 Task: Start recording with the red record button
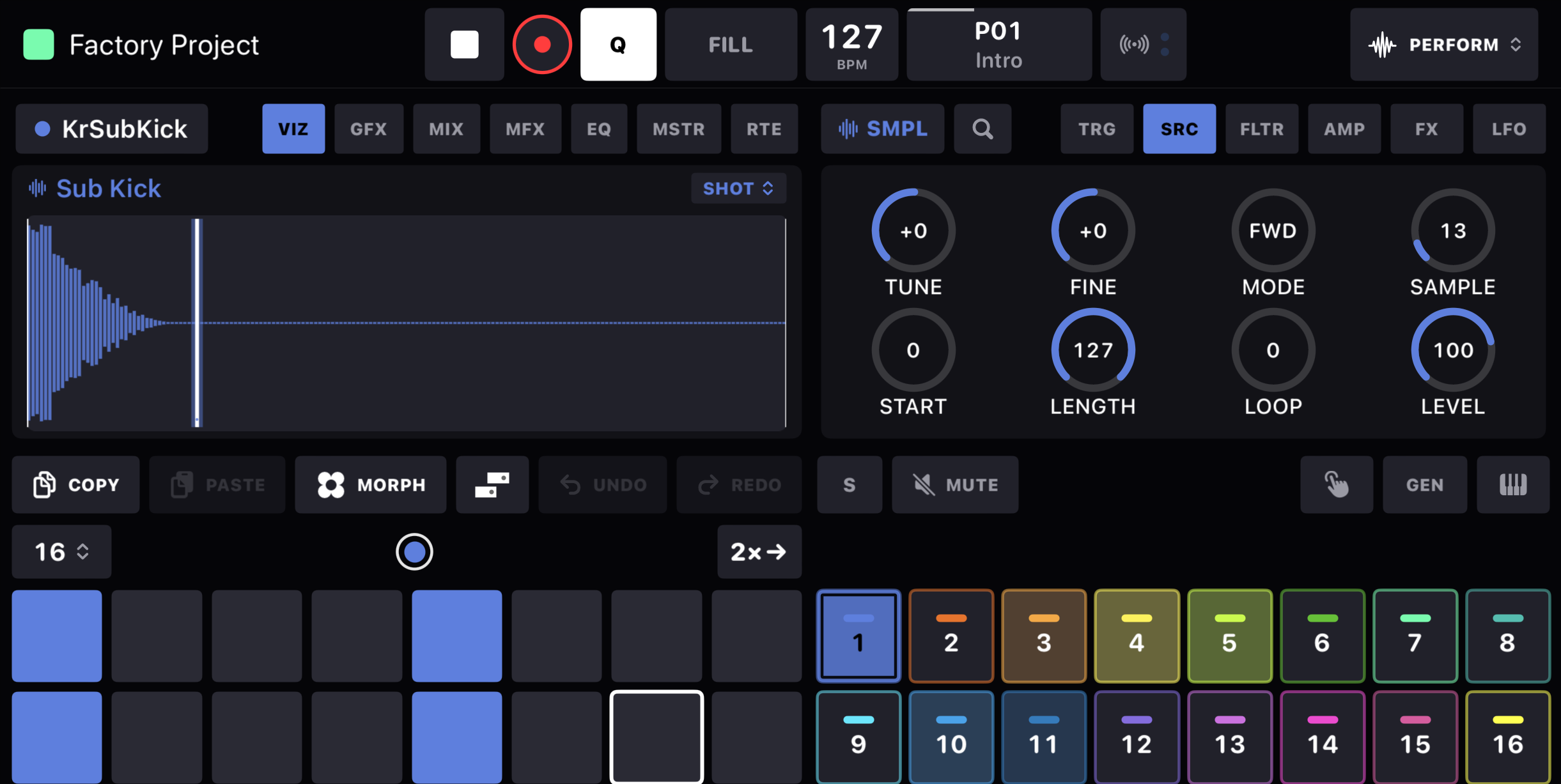(542, 45)
